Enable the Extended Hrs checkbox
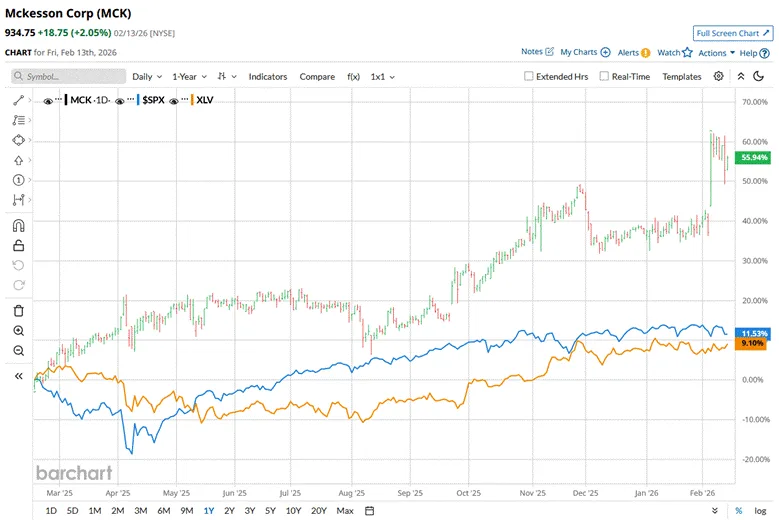The image size is (779, 520). (x=530, y=76)
